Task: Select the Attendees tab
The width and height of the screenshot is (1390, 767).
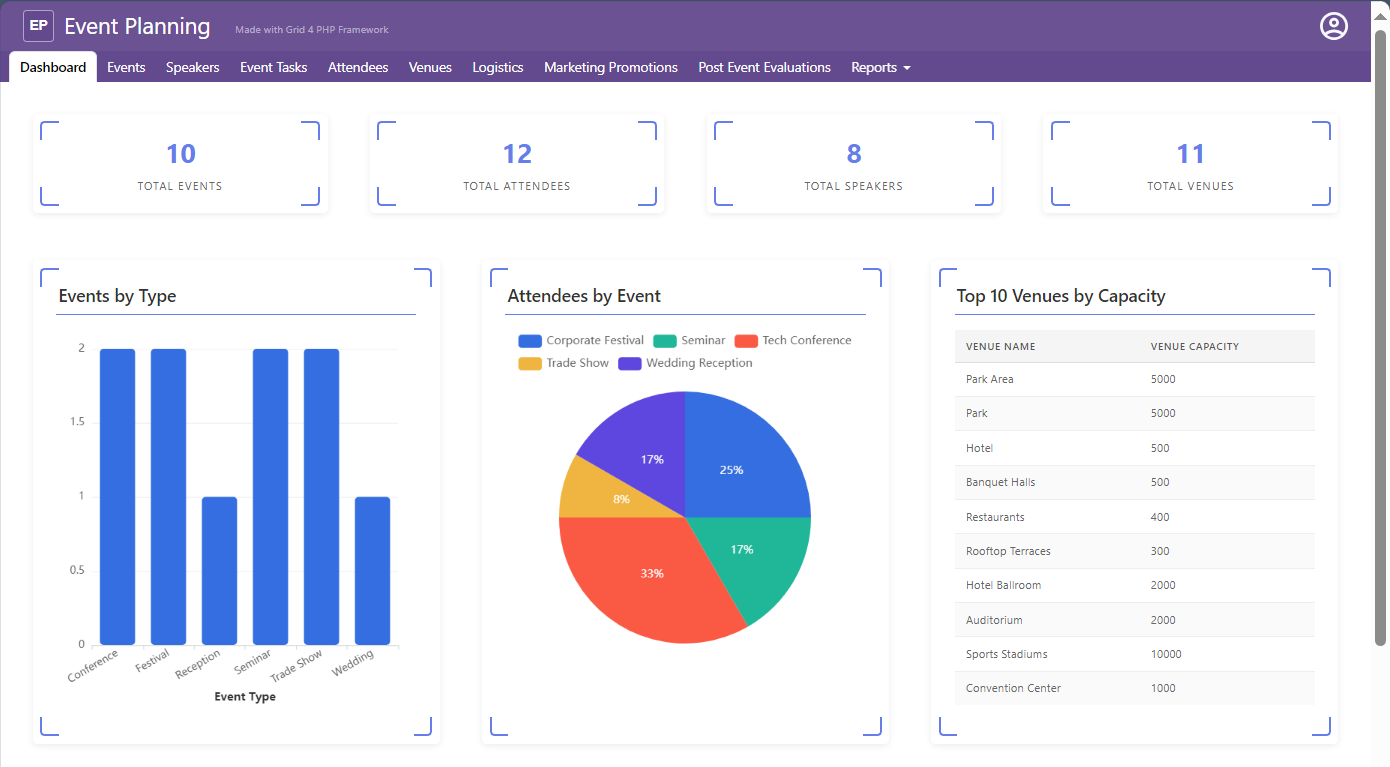Action: (358, 67)
